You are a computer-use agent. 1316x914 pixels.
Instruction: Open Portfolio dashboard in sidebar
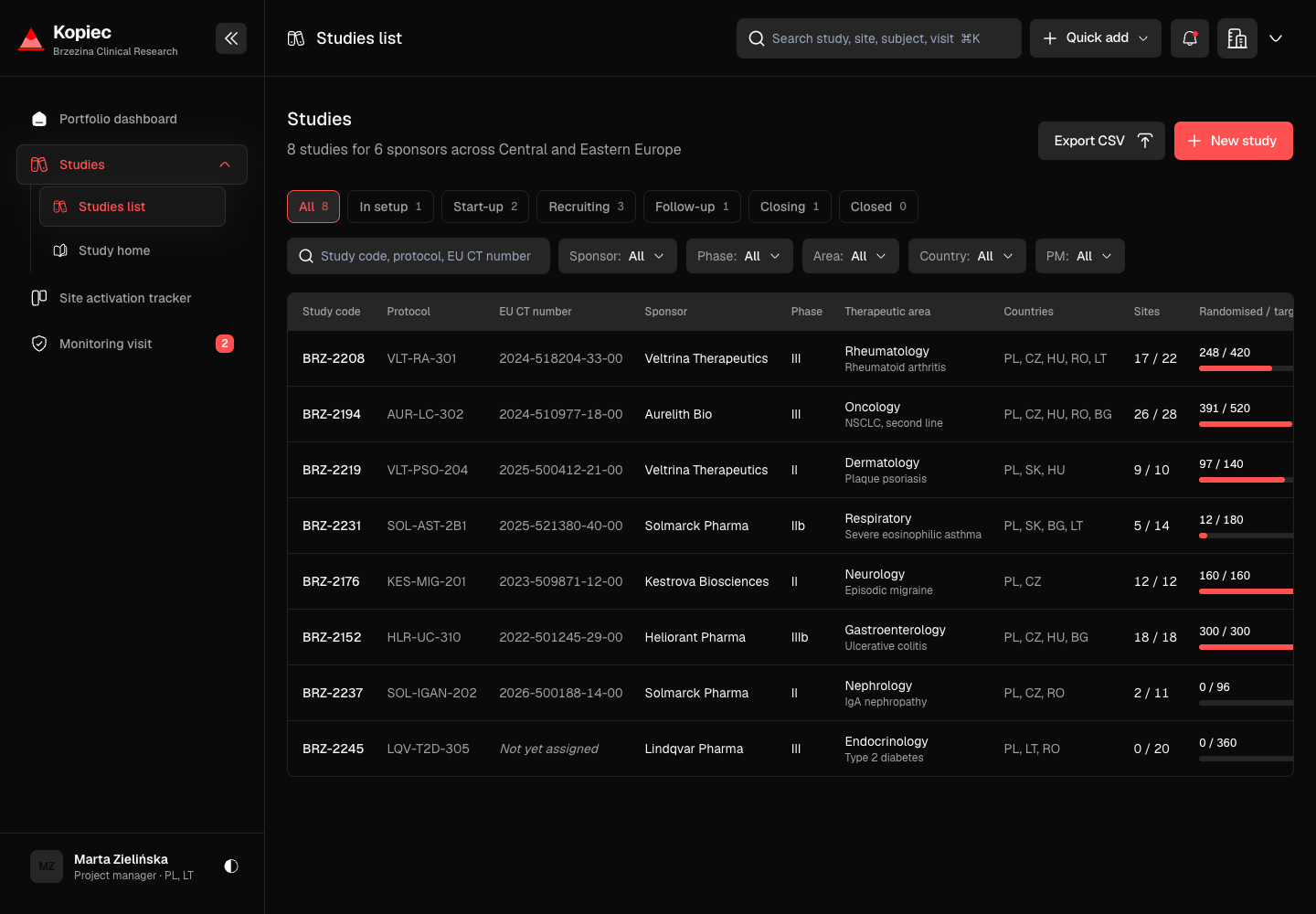click(132, 119)
